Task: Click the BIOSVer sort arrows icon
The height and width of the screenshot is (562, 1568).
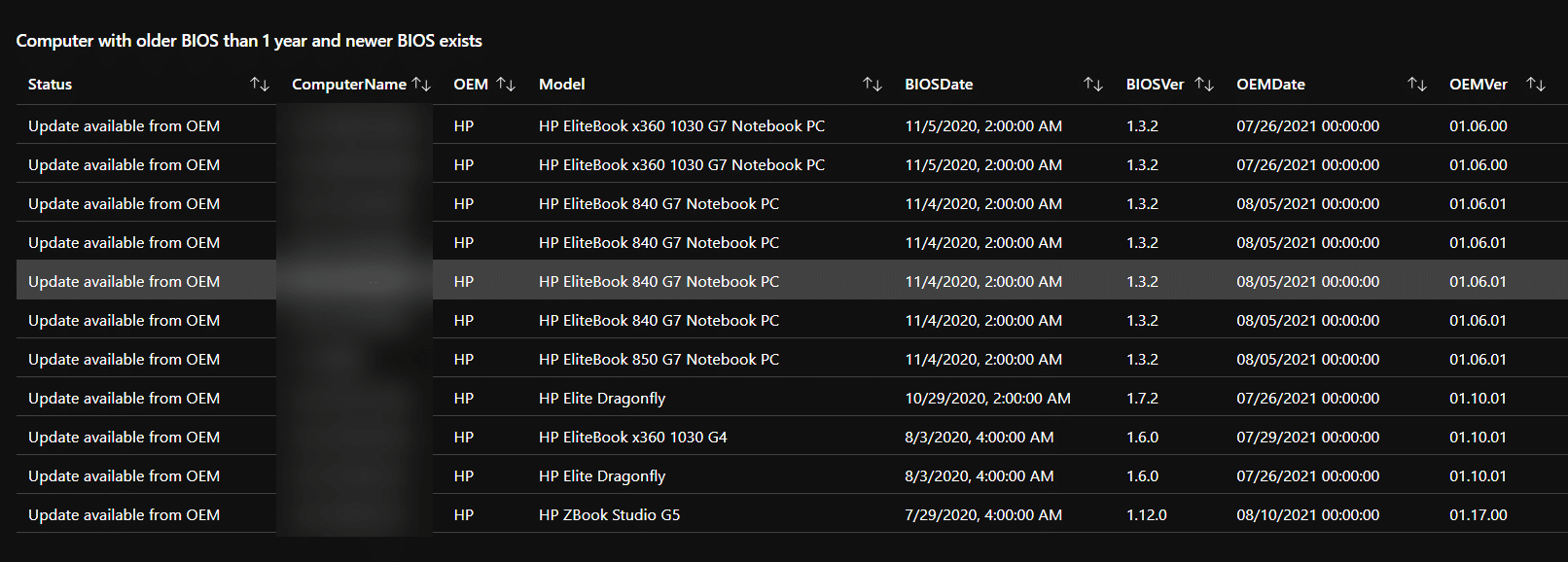Action: pyautogui.click(x=1204, y=85)
